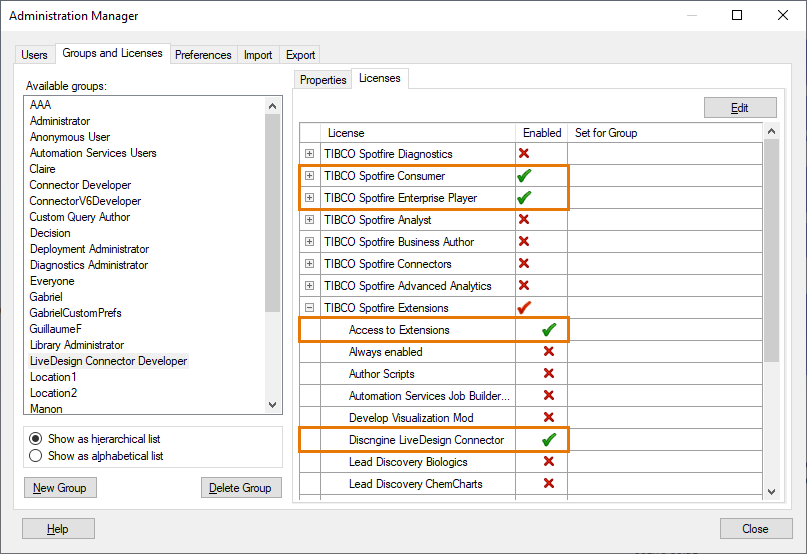This screenshot has width=807, height=554.
Task: Select the Deployment Administrator group
Action: click(90, 249)
